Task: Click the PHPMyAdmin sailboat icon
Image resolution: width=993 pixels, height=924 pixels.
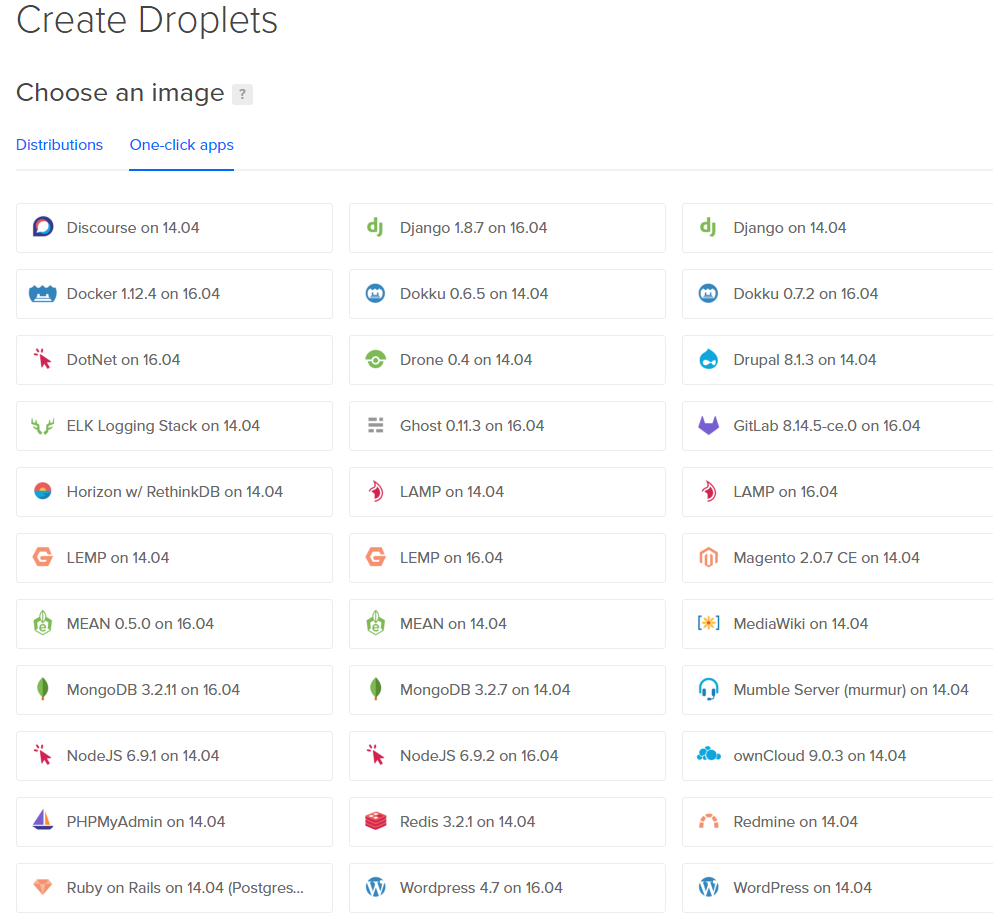Action: 42,821
